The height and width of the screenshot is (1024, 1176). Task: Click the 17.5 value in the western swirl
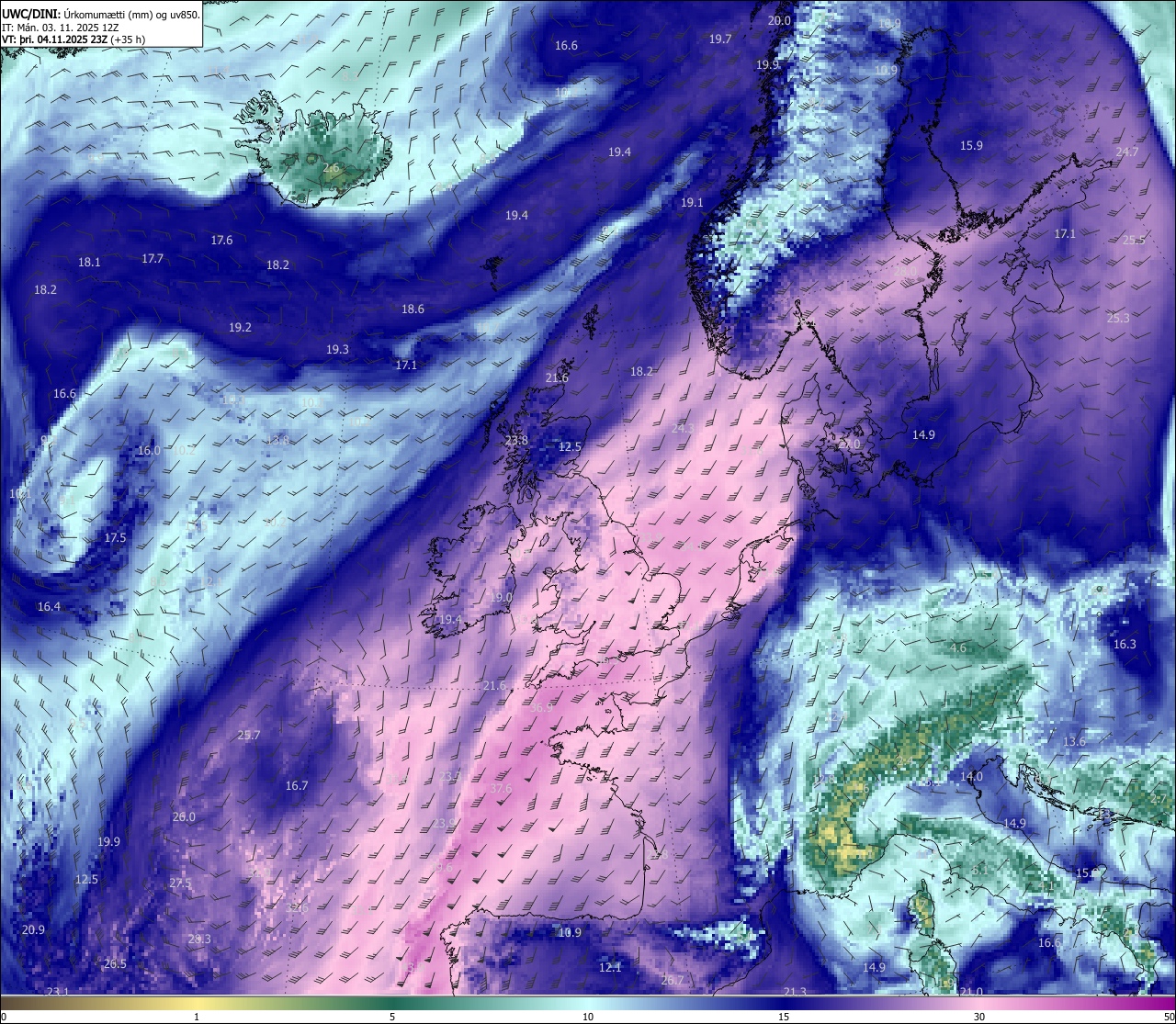point(115,537)
